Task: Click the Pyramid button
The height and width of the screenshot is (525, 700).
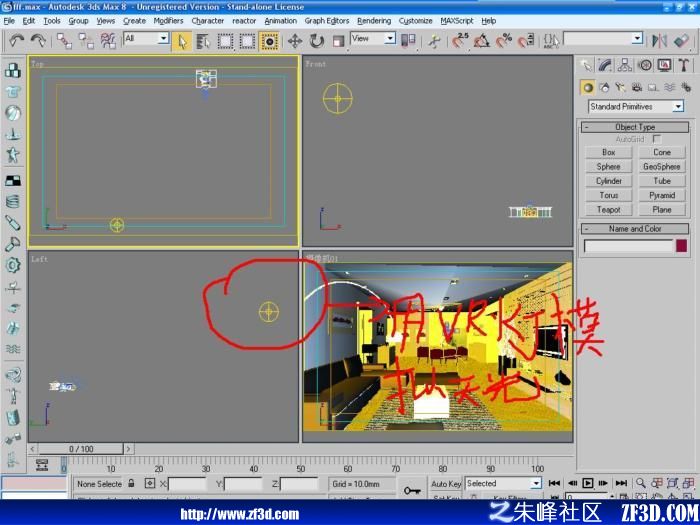Action: (x=662, y=195)
